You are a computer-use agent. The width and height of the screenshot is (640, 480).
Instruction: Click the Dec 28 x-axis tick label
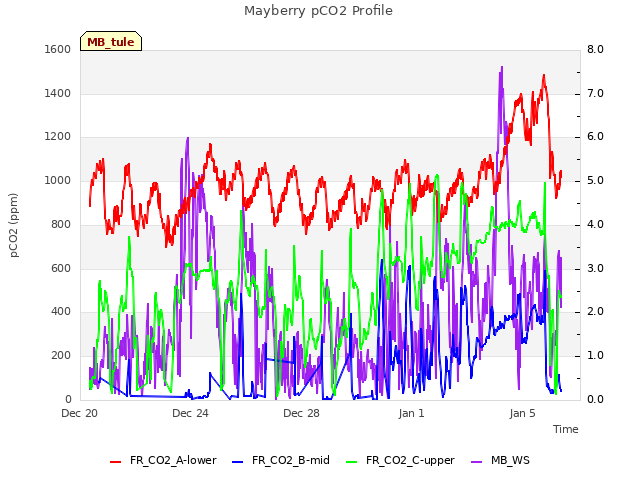pyautogui.click(x=301, y=413)
